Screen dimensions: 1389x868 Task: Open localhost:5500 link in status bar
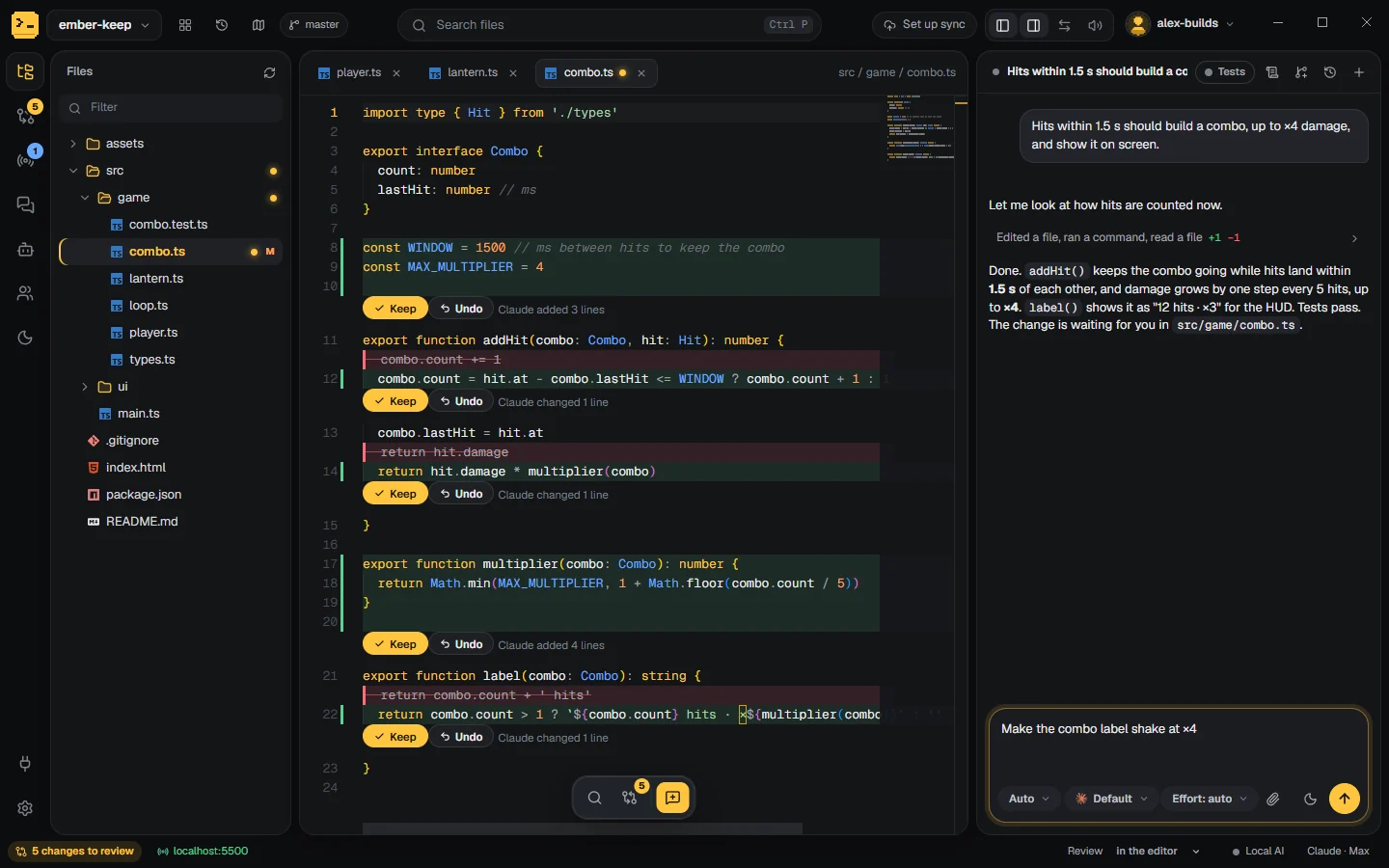tap(203, 851)
